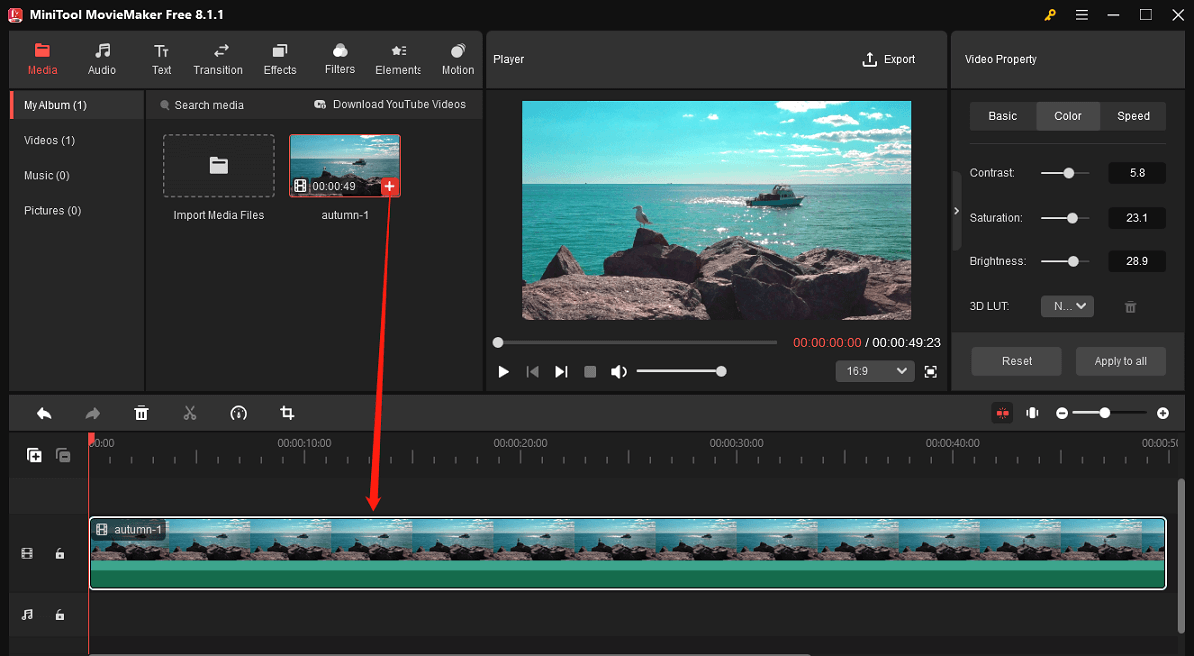Open the Audio library tab
Viewport: 1194px width, 656px height.
click(101, 59)
